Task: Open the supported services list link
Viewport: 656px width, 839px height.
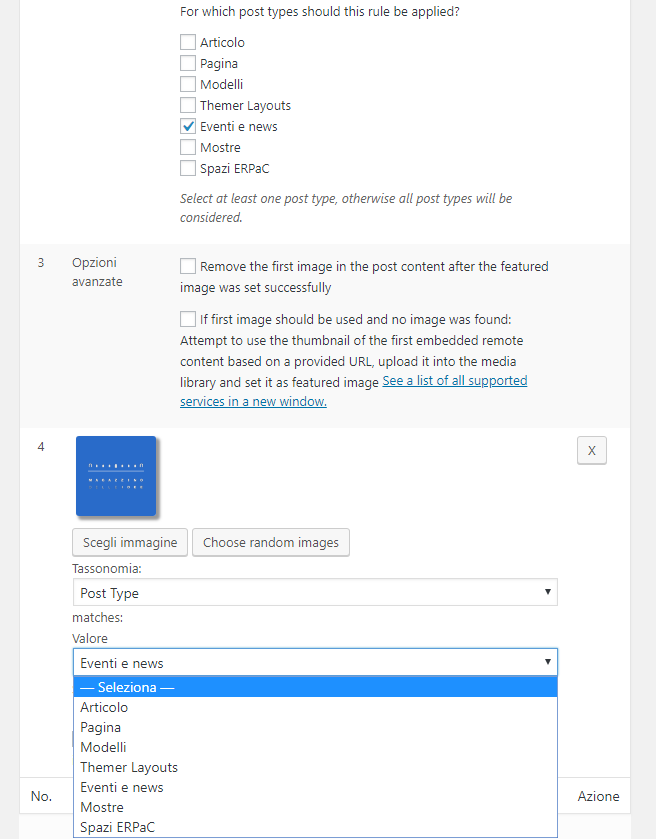Action: [354, 391]
